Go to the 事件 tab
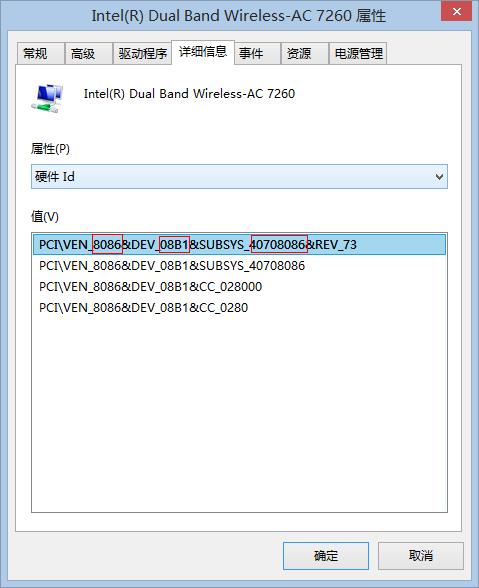This screenshot has width=479, height=588. 257,53
